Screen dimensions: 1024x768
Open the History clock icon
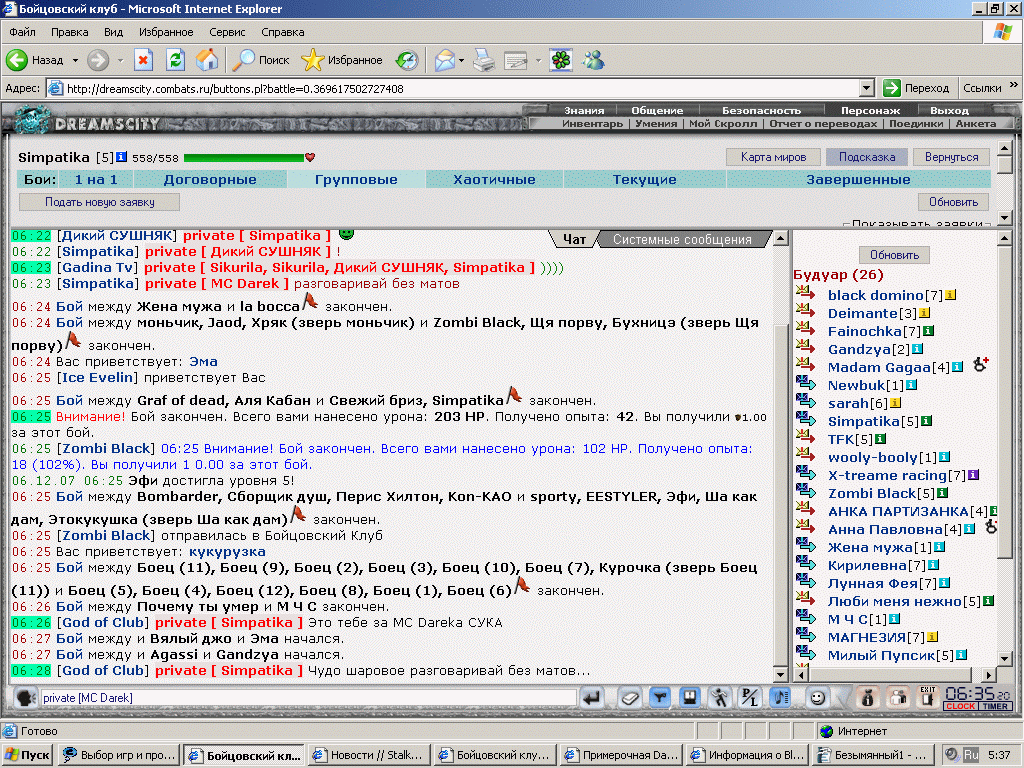[x=407, y=60]
